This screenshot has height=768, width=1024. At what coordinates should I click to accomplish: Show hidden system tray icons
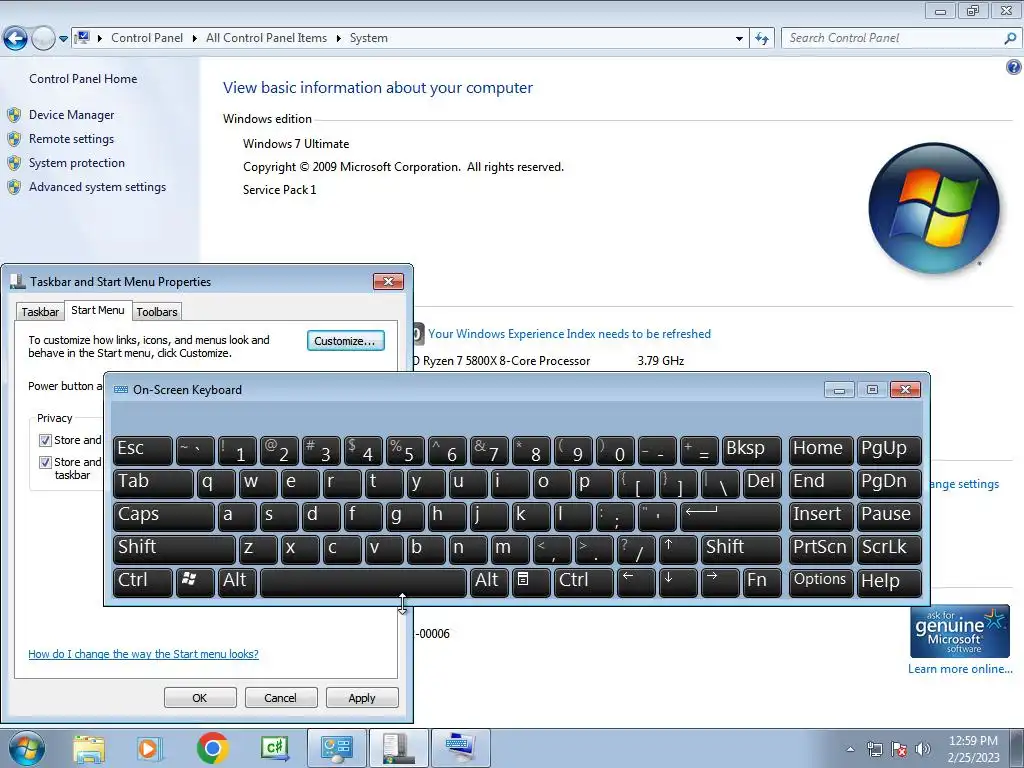point(850,749)
